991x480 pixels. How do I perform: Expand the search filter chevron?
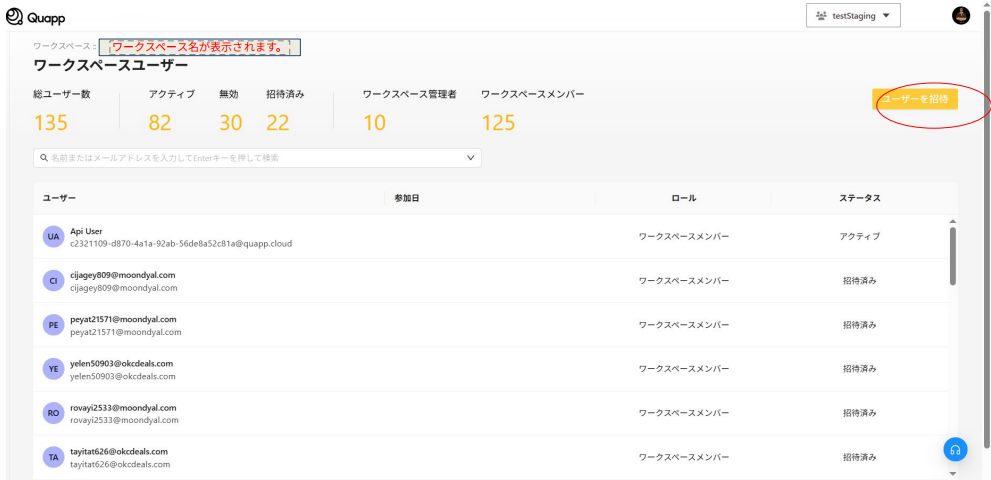471,158
